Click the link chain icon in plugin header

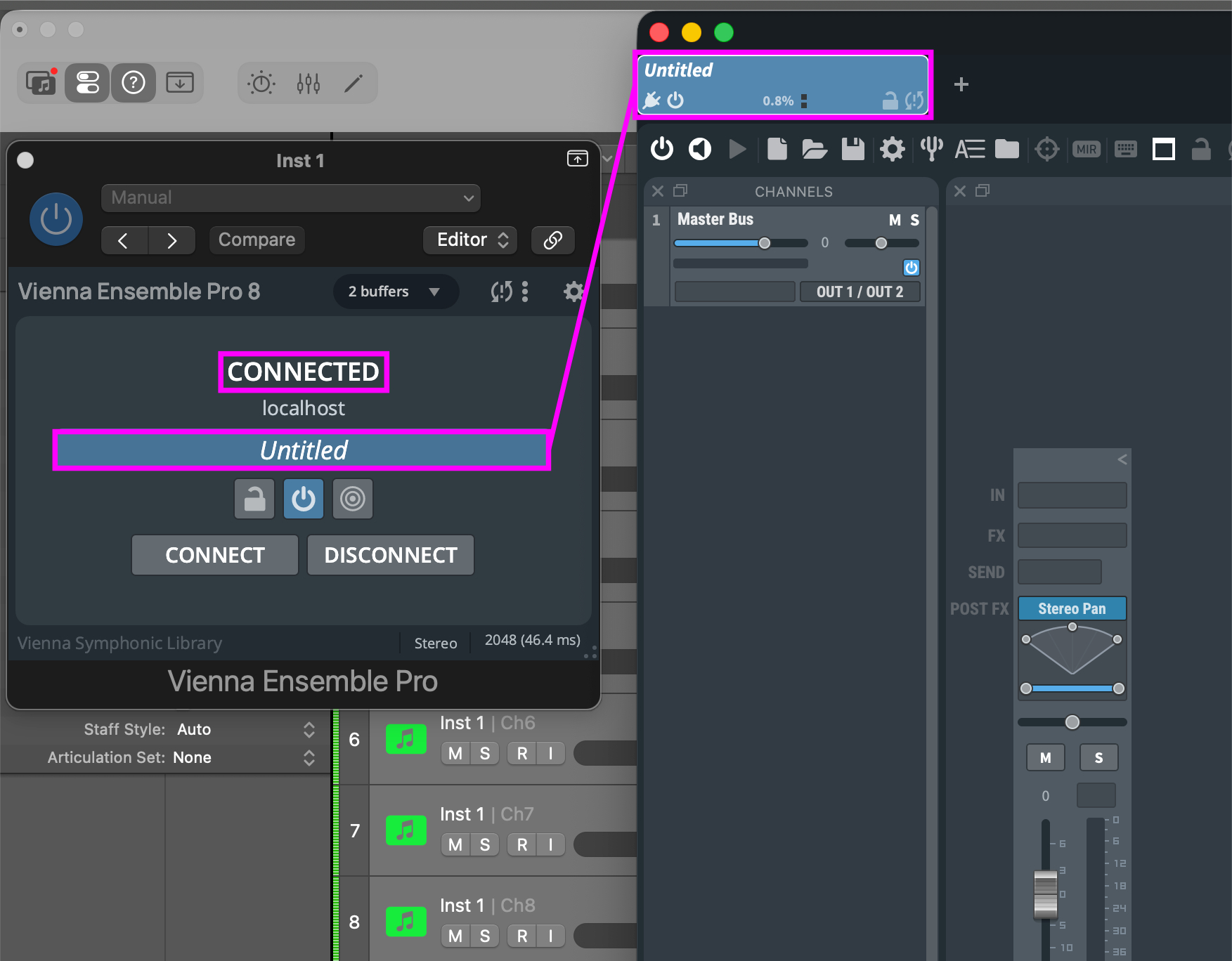(x=553, y=240)
